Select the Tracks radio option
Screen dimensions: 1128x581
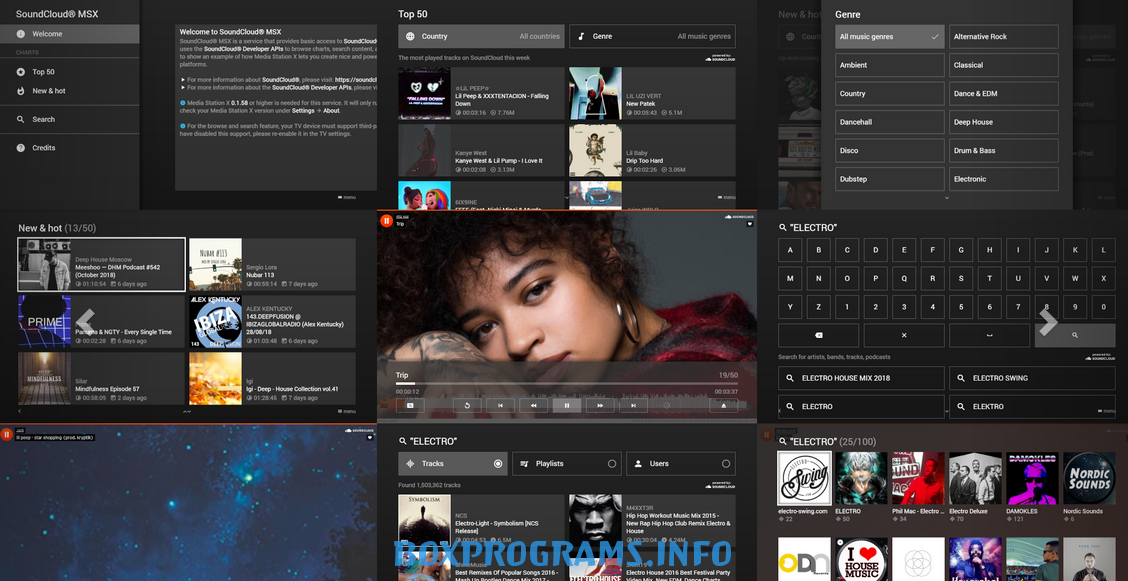(454, 464)
